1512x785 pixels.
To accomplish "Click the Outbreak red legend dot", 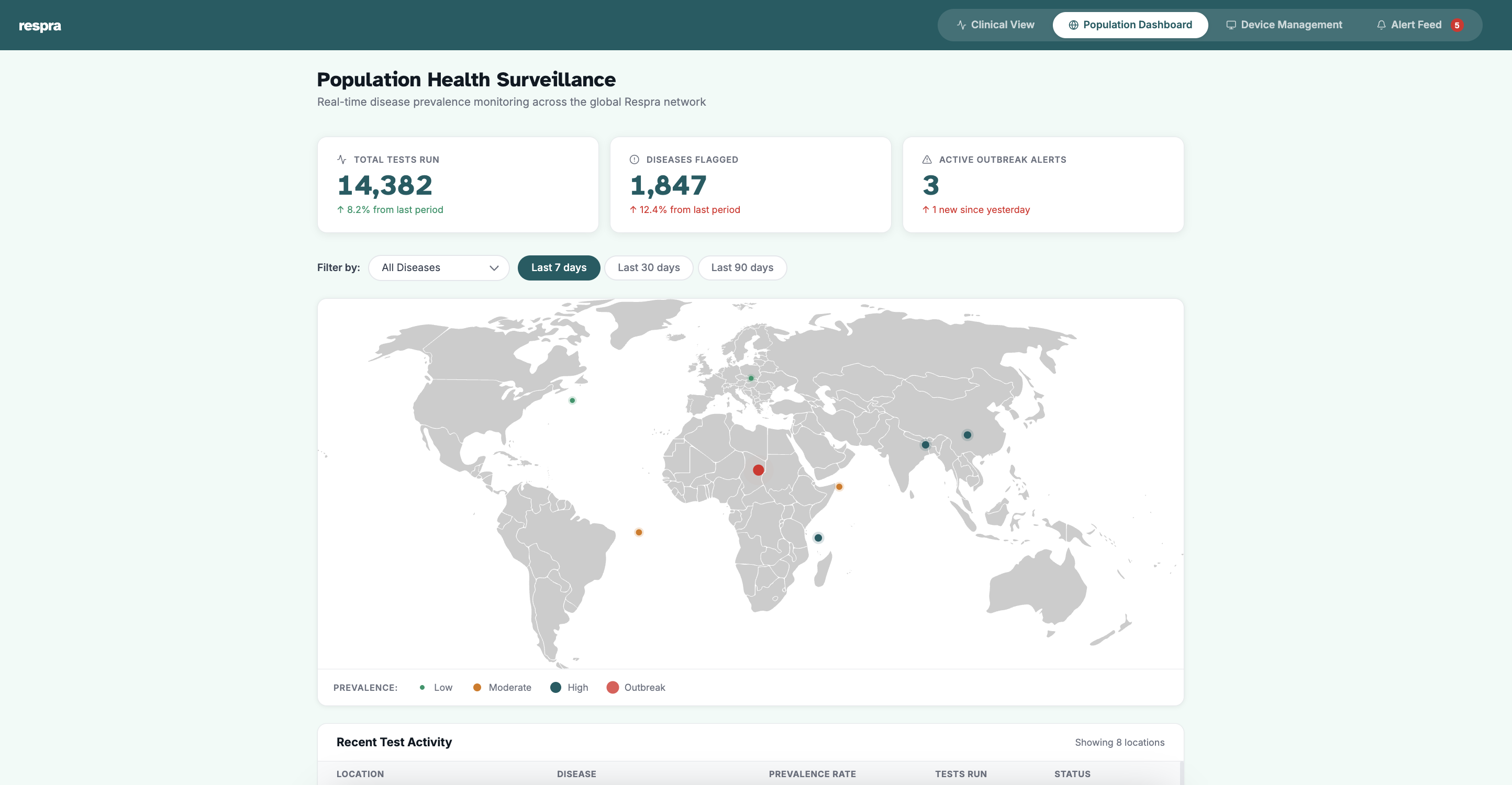I will click(x=612, y=688).
